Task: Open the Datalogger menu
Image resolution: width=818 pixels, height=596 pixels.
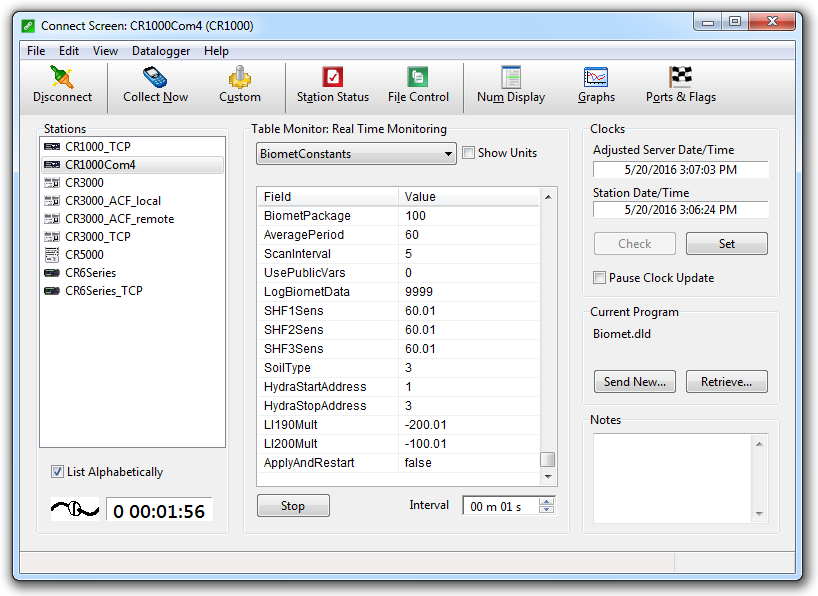Action: point(161,51)
